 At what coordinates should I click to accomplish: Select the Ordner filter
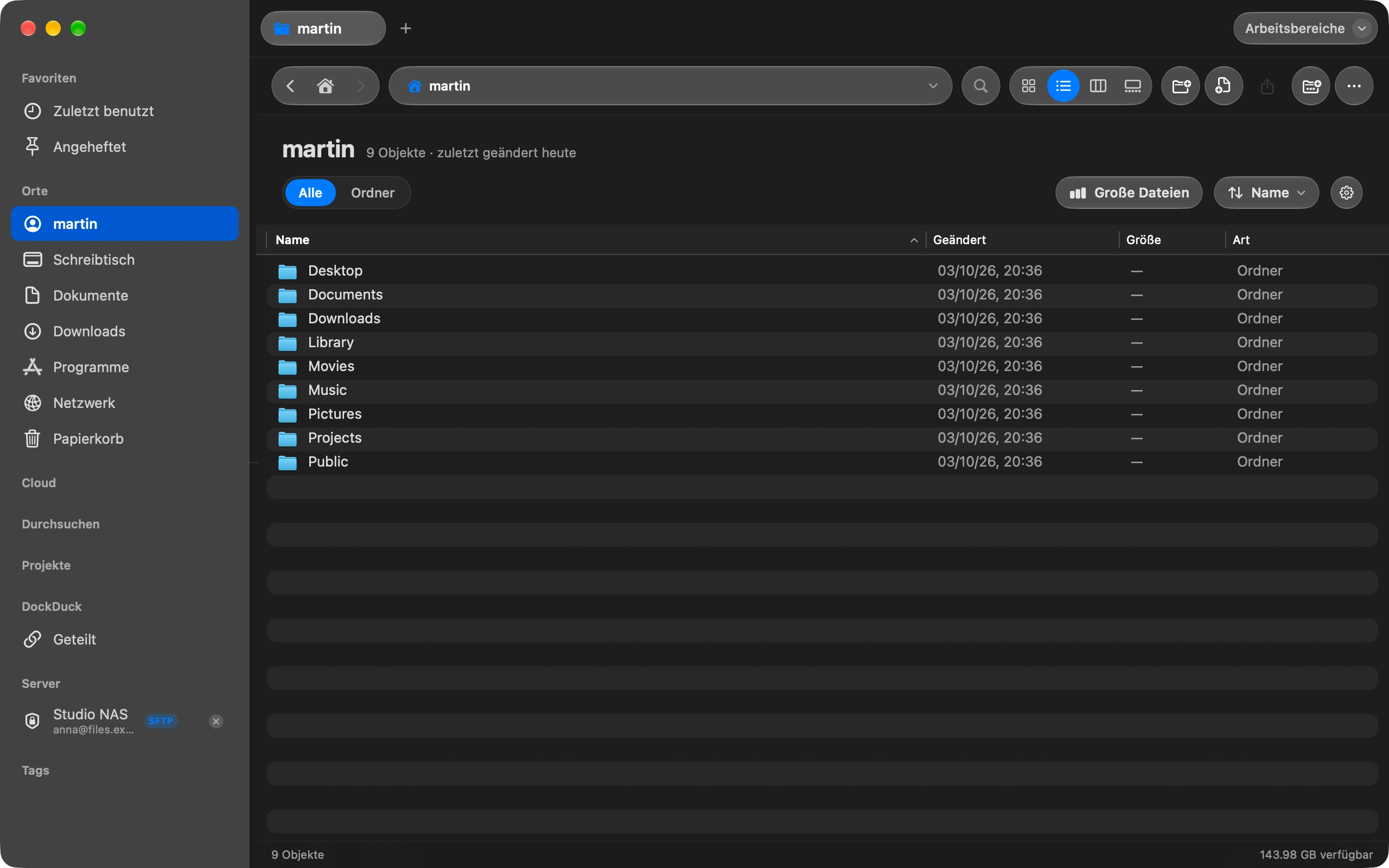[373, 193]
